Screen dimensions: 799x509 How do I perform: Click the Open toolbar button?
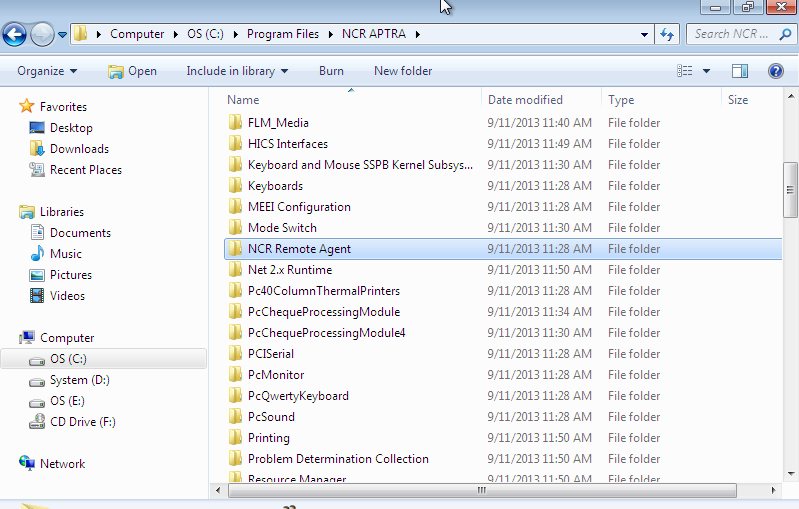point(132,71)
